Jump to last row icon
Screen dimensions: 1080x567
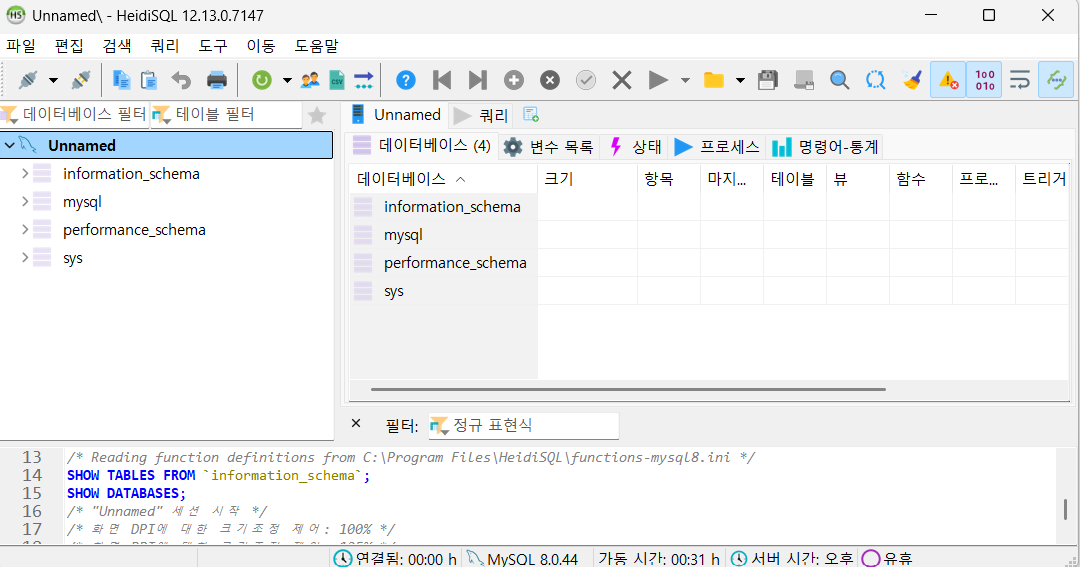(x=477, y=80)
